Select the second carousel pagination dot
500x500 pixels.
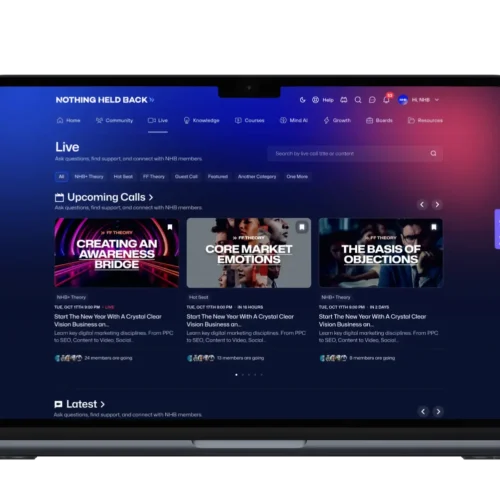[x=243, y=375]
